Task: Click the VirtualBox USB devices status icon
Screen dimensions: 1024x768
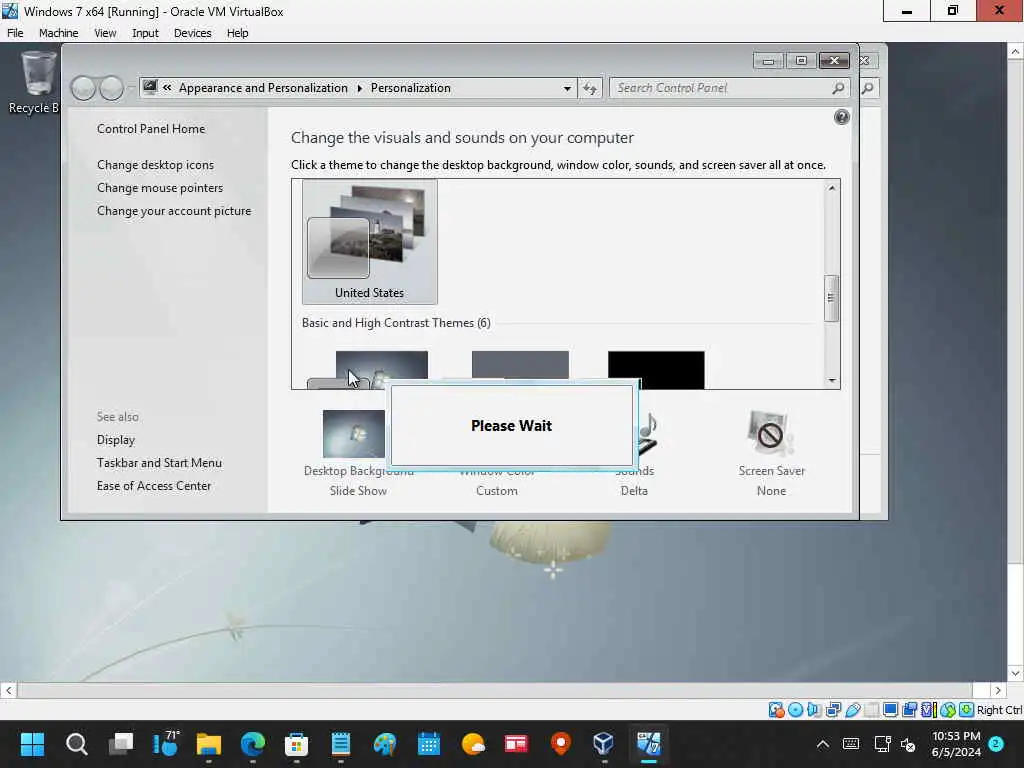Action: [x=853, y=710]
